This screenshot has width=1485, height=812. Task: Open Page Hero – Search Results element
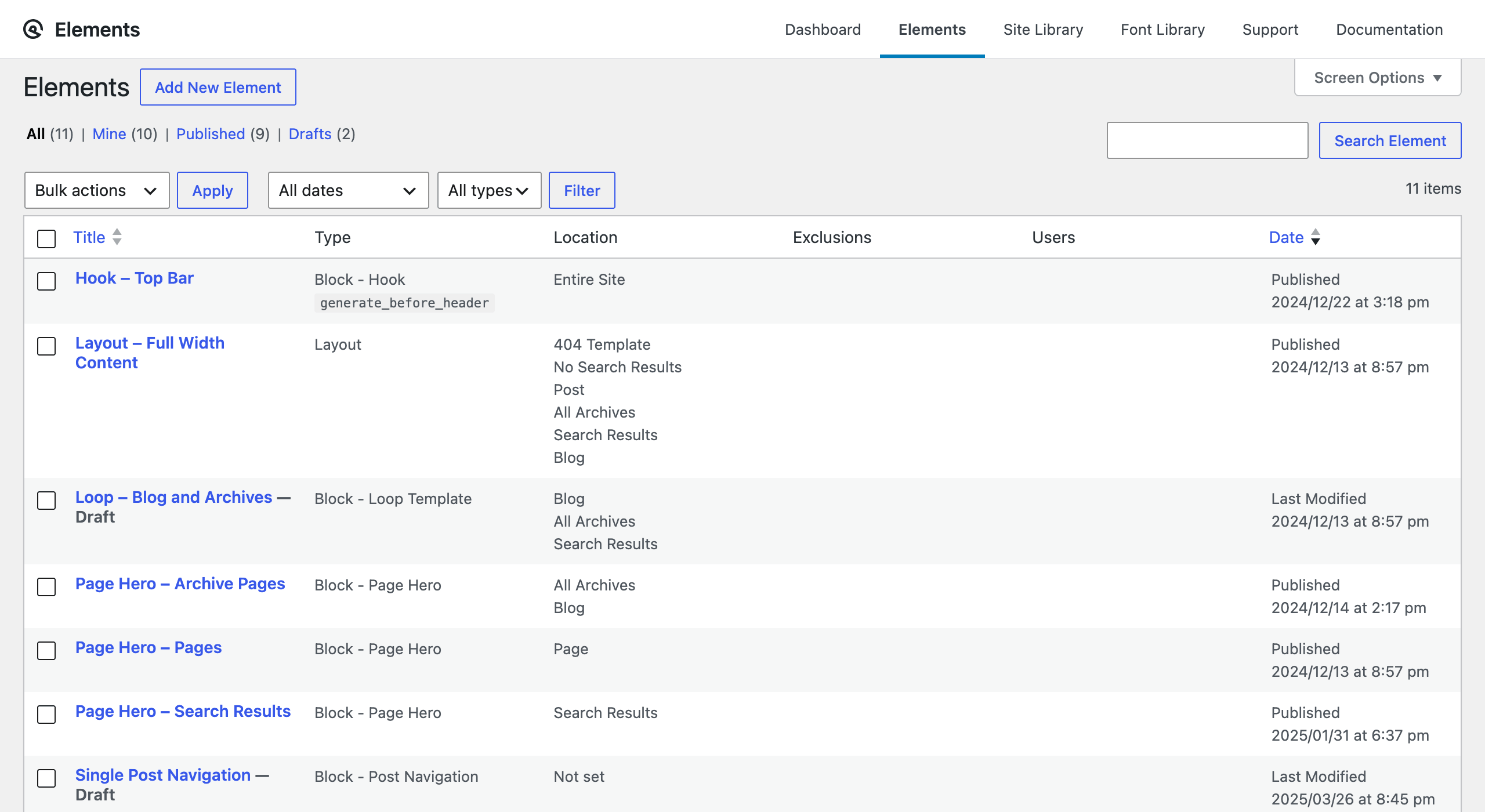pos(183,712)
